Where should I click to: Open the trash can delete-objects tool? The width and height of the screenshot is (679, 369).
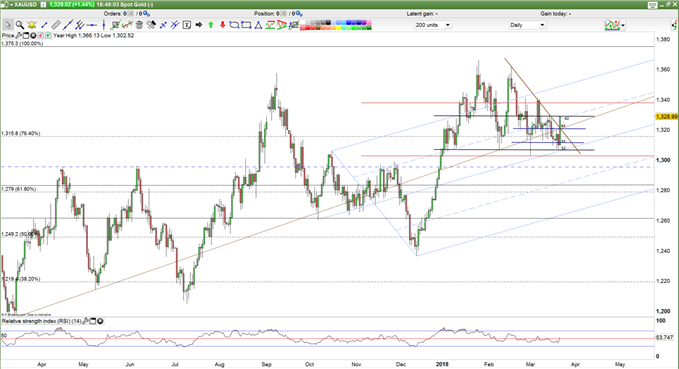click(139, 25)
